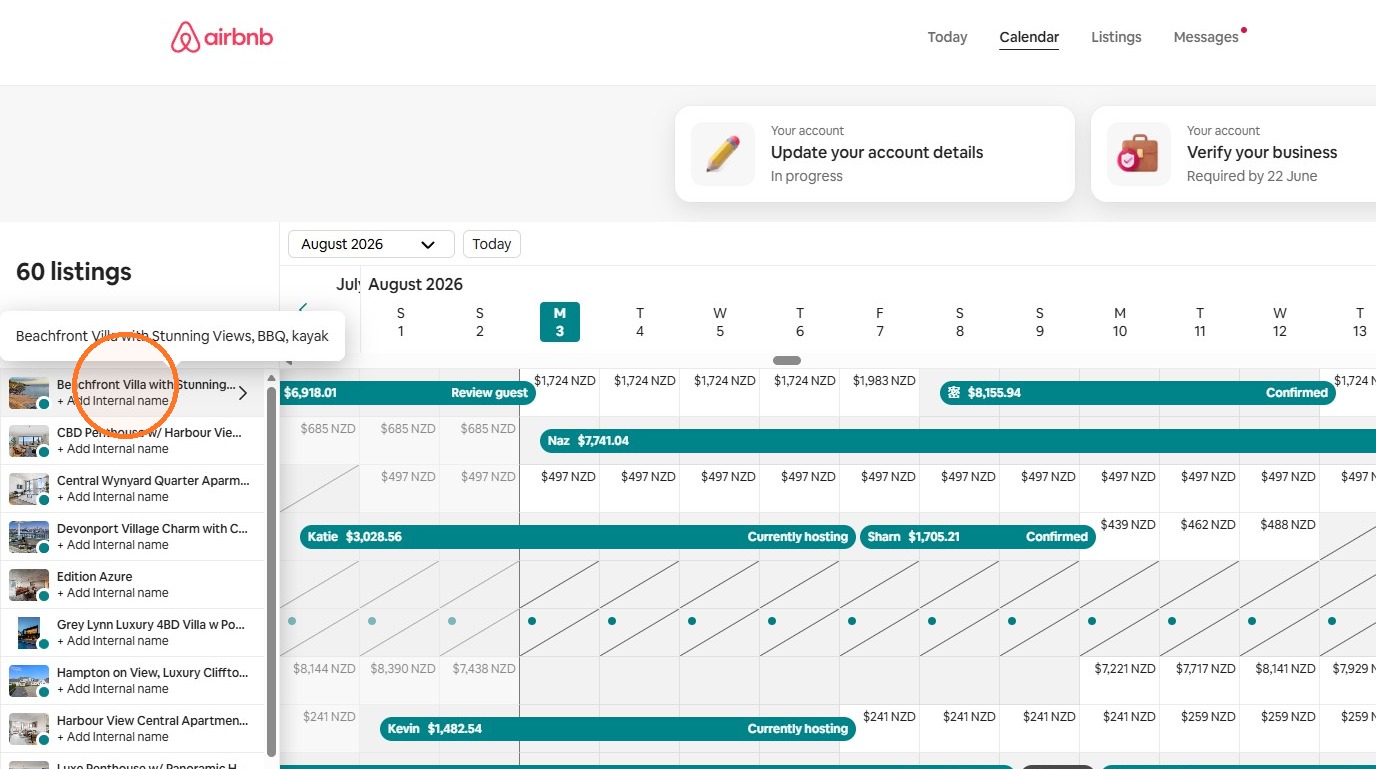Image resolution: width=1376 pixels, height=769 pixels.
Task: Open the August 2026 month dropdown
Action: 371,244
